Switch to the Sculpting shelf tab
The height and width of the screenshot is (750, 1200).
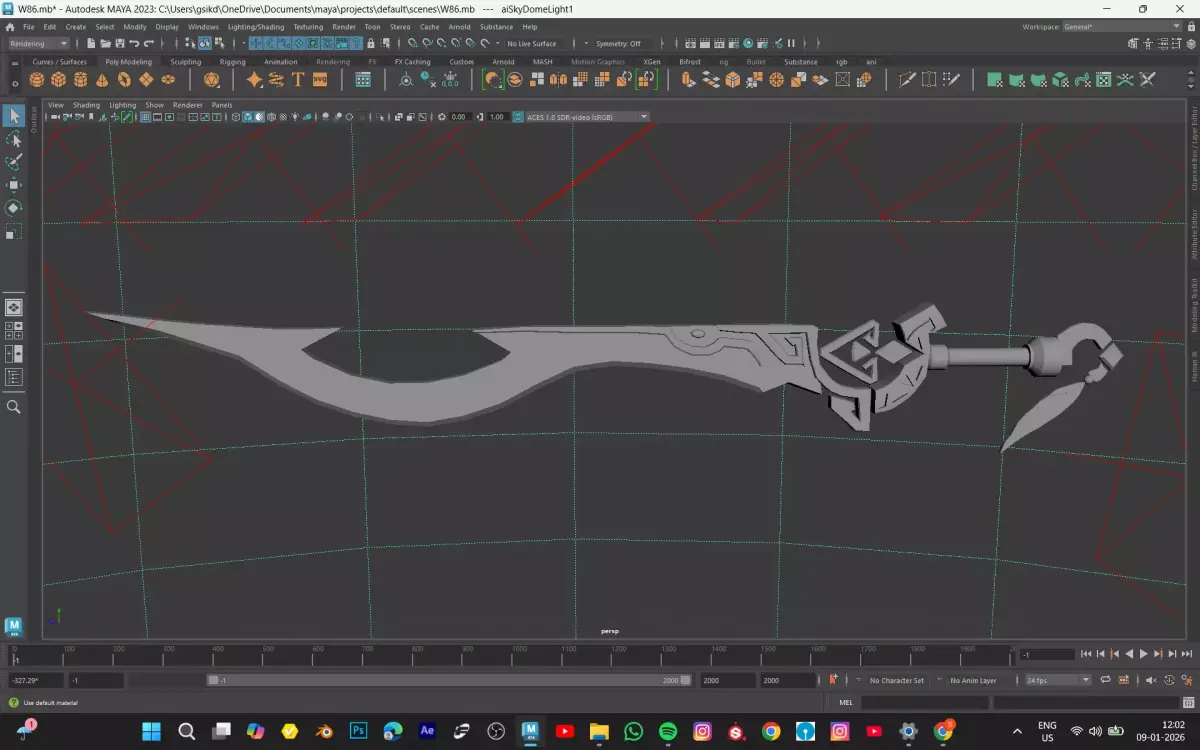[185, 62]
